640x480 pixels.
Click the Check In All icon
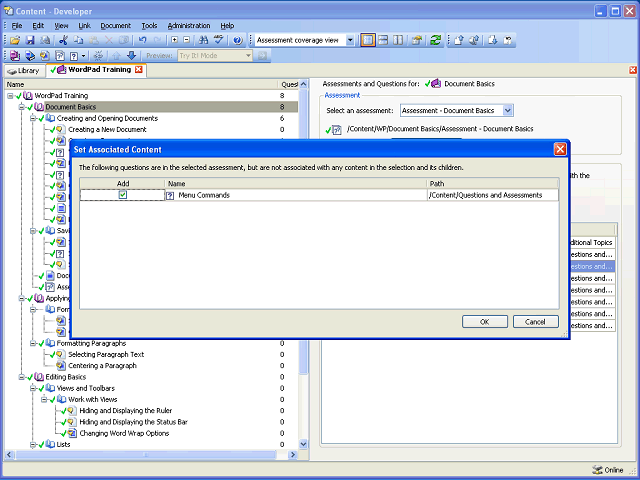474,40
